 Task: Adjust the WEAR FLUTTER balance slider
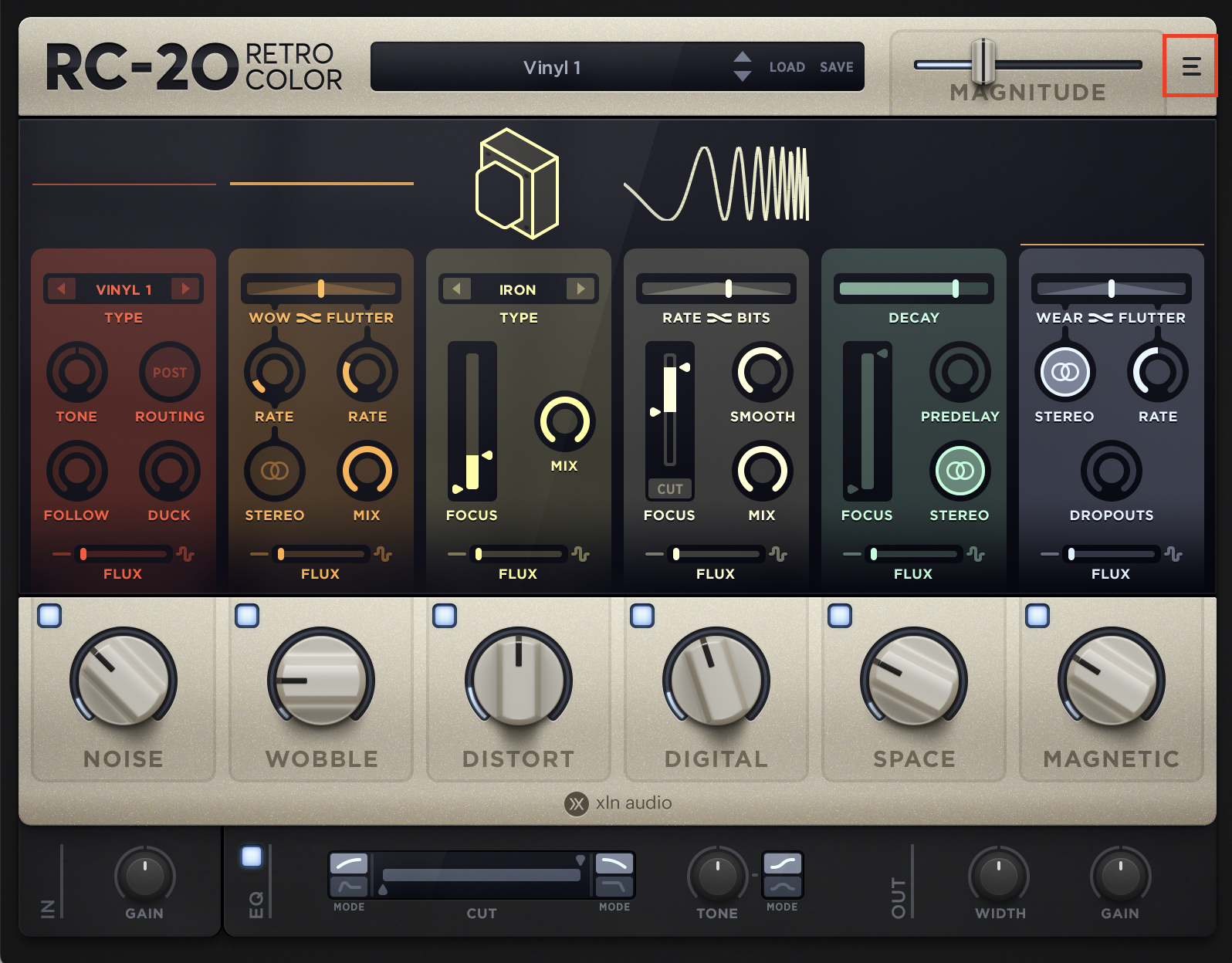[x=1112, y=289]
